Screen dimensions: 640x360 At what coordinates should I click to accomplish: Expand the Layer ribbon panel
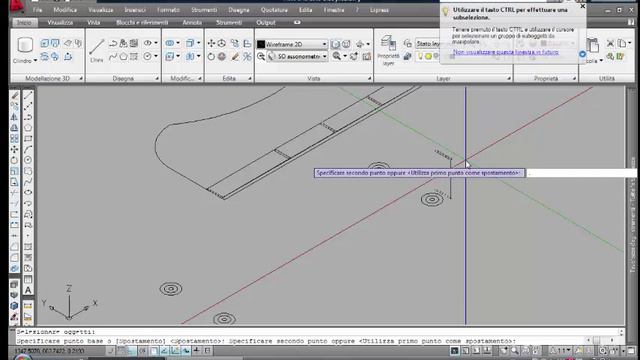tap(509, 78)
